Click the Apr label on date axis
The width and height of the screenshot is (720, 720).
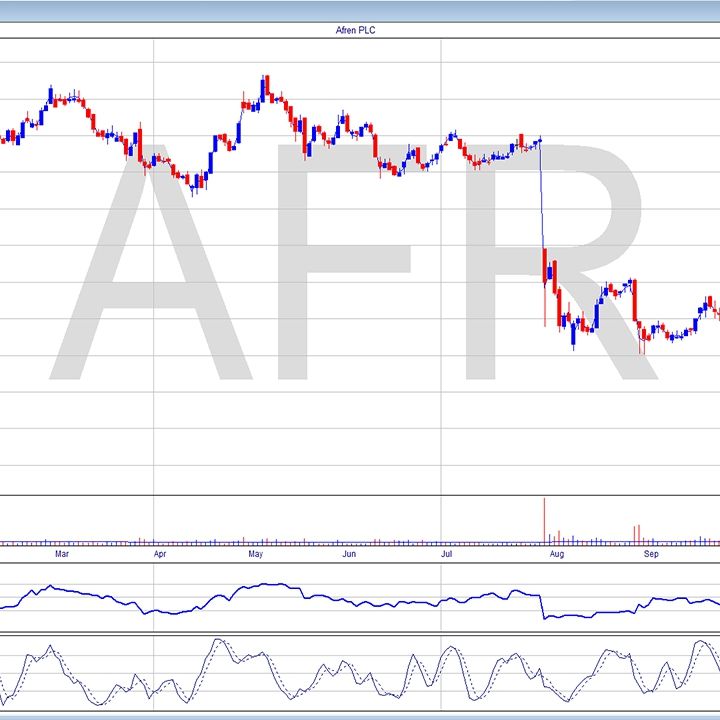[160, 552]
